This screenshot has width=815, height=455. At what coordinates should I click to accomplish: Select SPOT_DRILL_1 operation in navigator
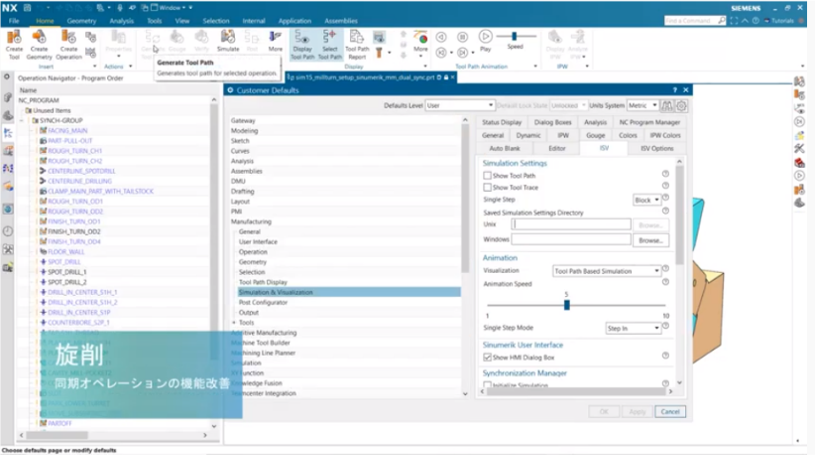coord(67,272)
